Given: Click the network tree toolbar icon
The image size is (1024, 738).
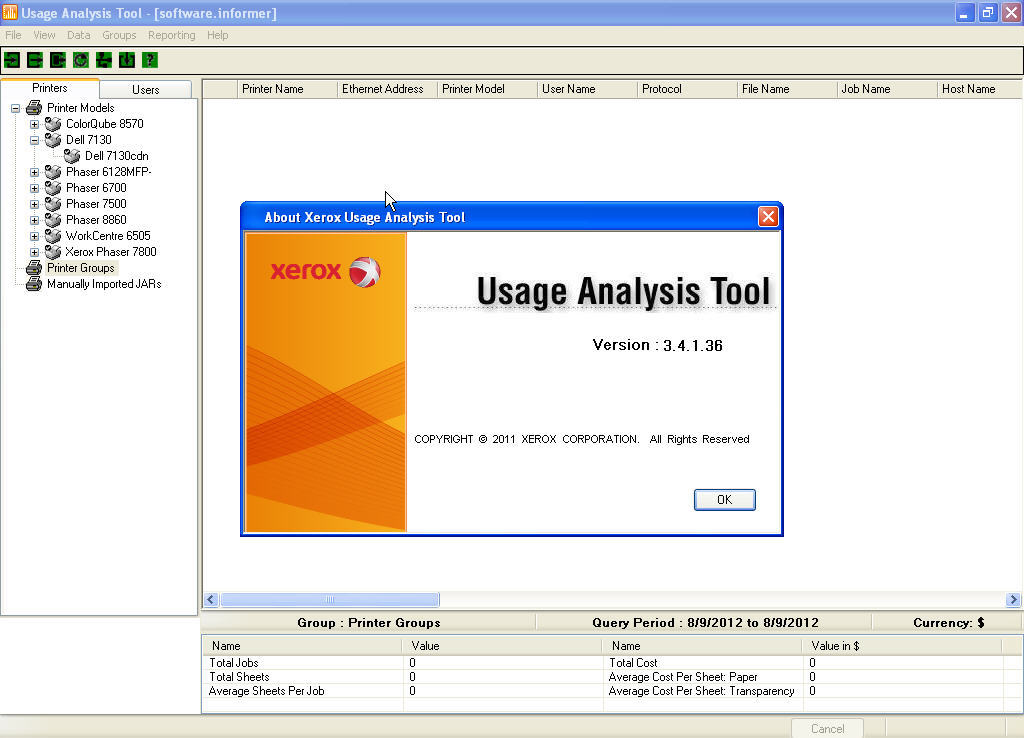Looking at the screenshot, I should click(x=104, y=60).
